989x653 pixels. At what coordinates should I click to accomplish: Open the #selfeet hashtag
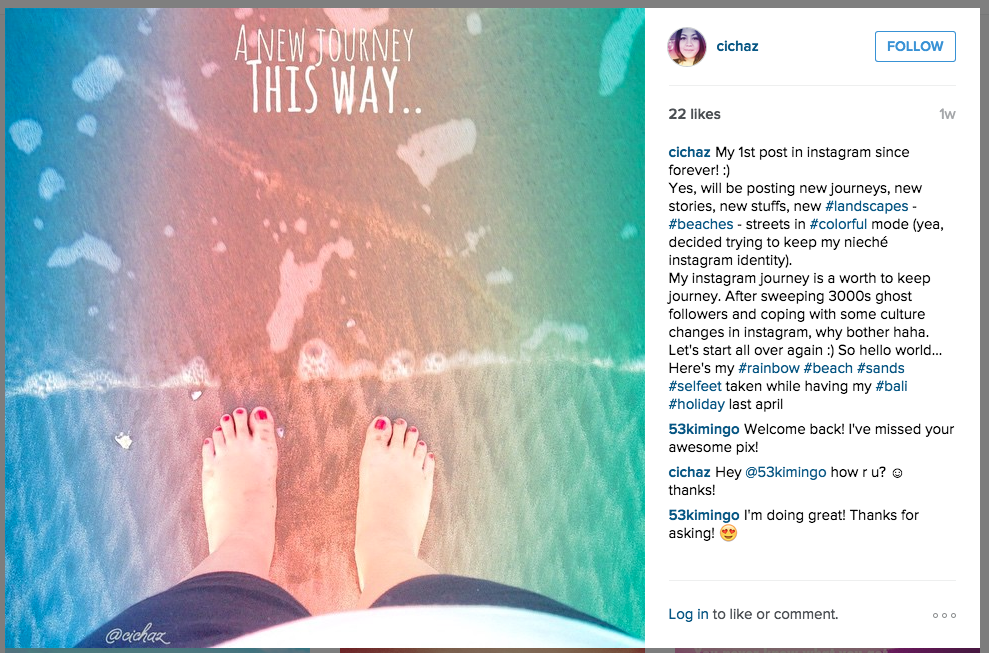point(695,386)
